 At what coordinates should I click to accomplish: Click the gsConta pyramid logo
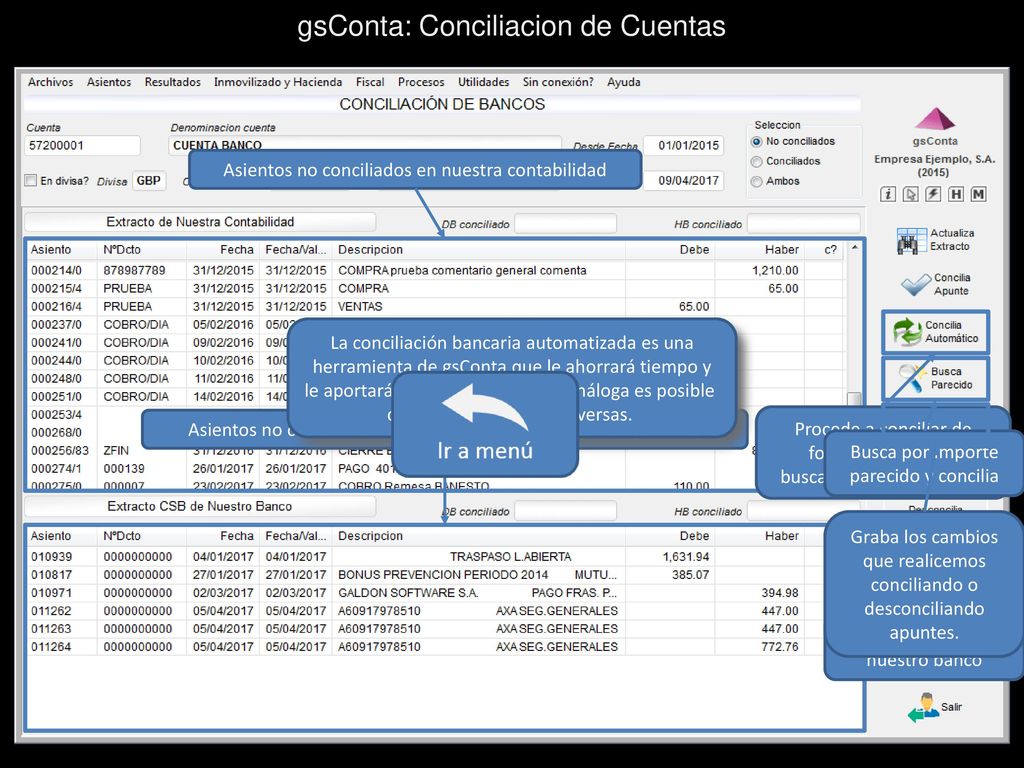pos(935,119)
